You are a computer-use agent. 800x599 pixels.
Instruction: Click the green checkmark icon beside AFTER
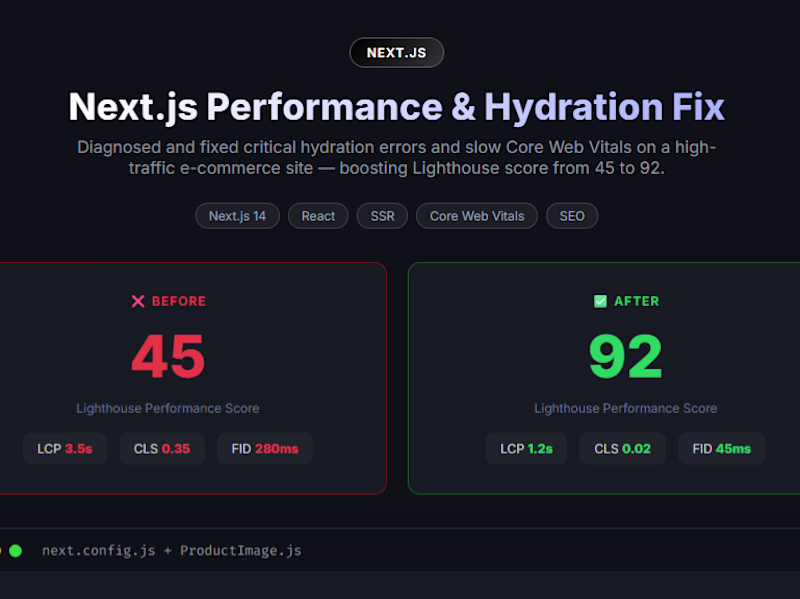601,301
